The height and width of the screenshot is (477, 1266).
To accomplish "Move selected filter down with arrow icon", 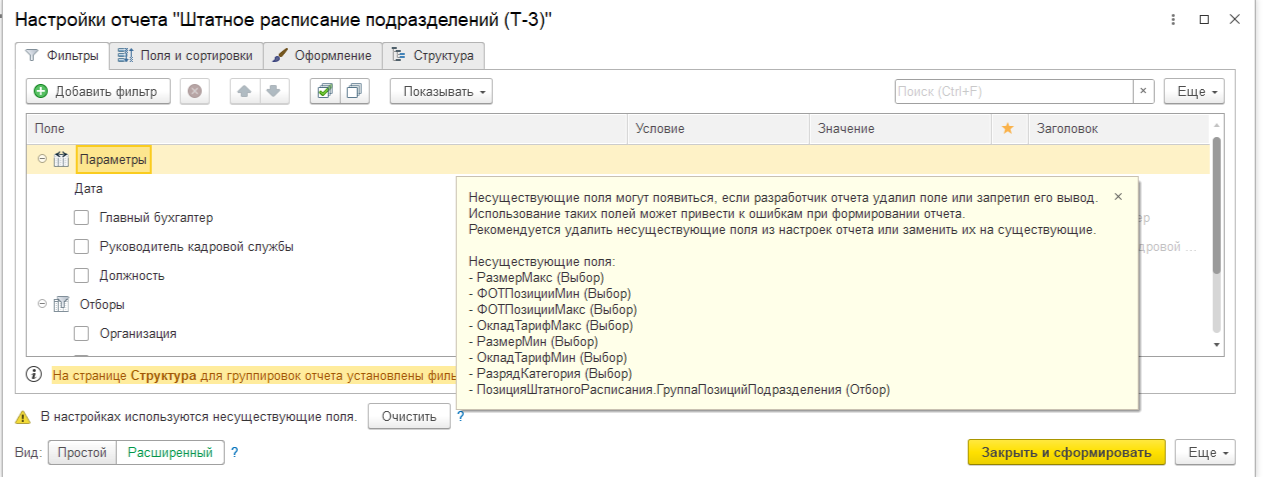I will (x=274, y=91).
